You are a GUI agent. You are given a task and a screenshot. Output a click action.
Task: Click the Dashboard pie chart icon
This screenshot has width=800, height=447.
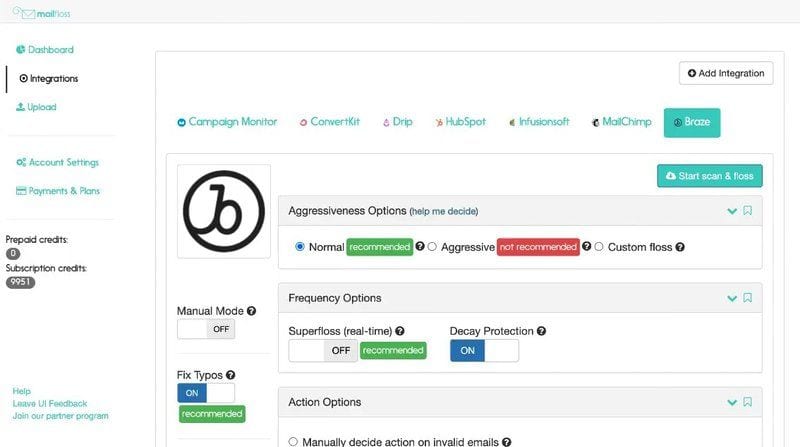point(20,49)
